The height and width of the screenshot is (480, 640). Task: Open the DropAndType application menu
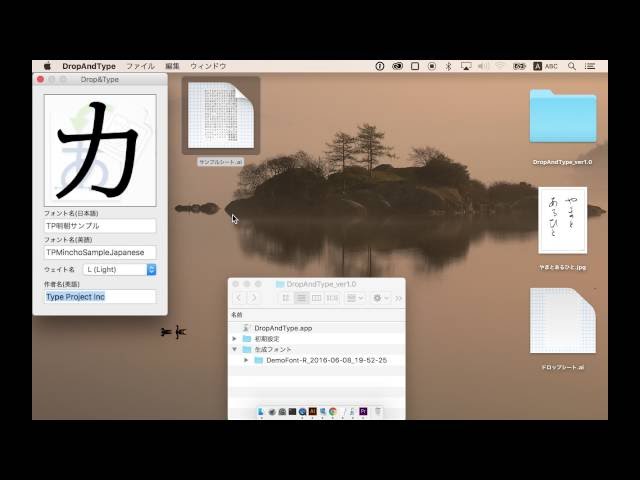click(x=89, y=66)
